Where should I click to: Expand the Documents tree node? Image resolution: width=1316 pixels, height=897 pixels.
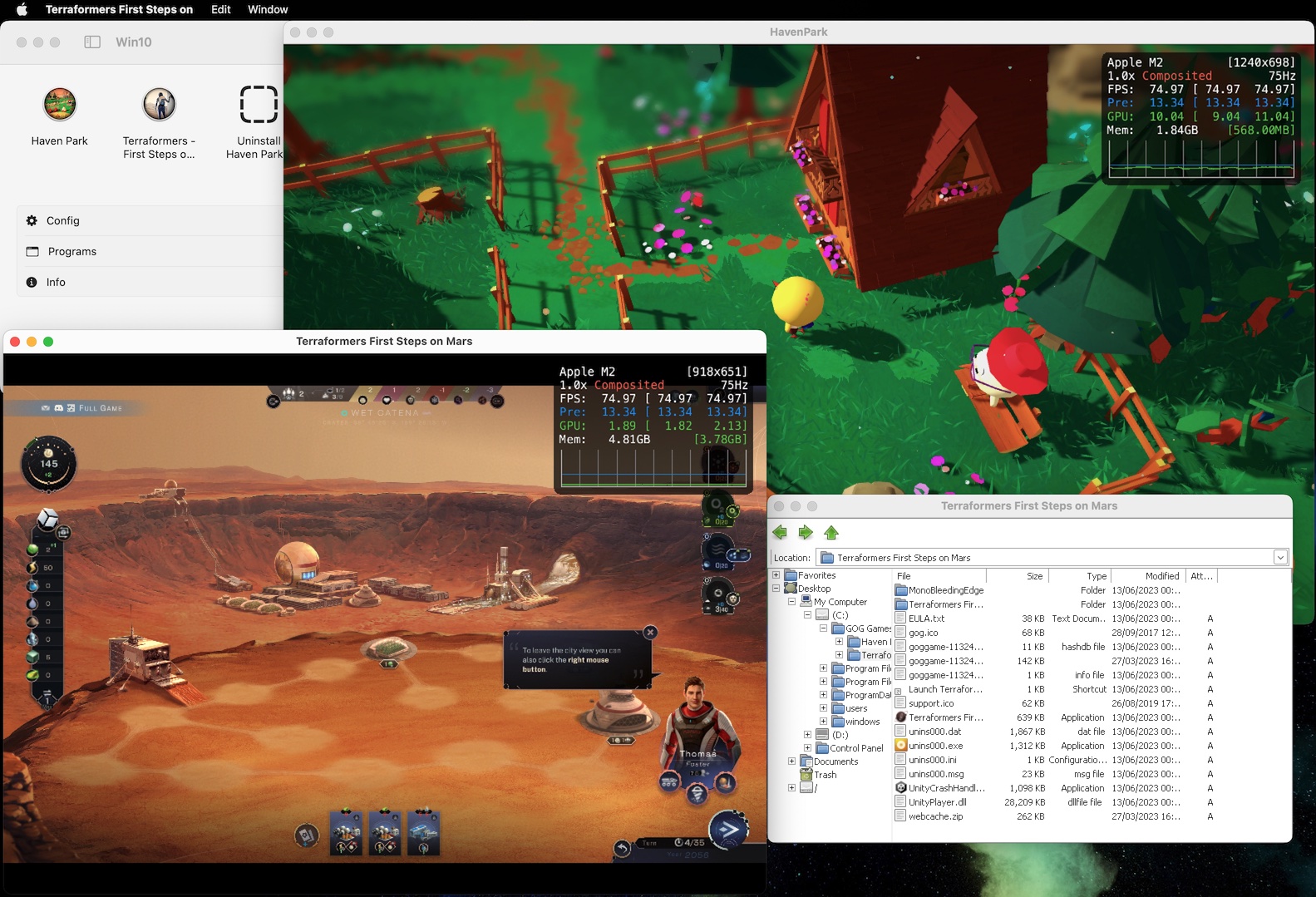(791, 761)
